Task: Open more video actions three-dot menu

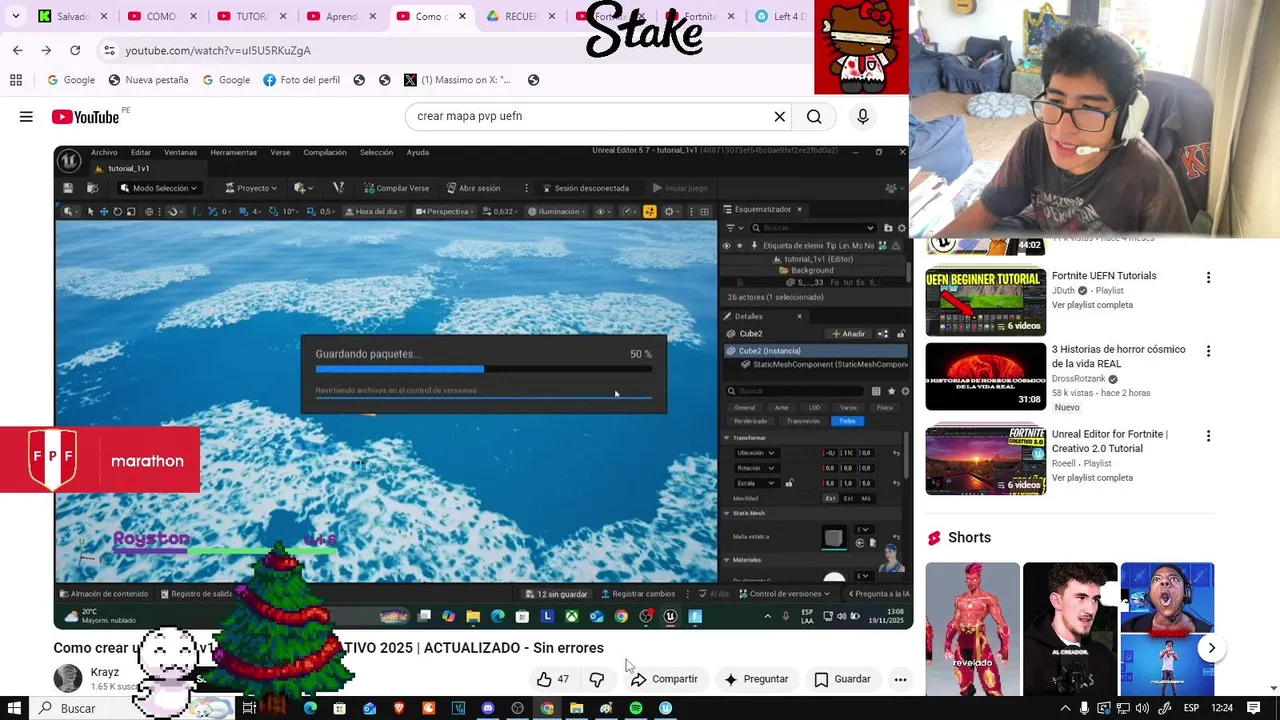Action: [x=900, y=679]
